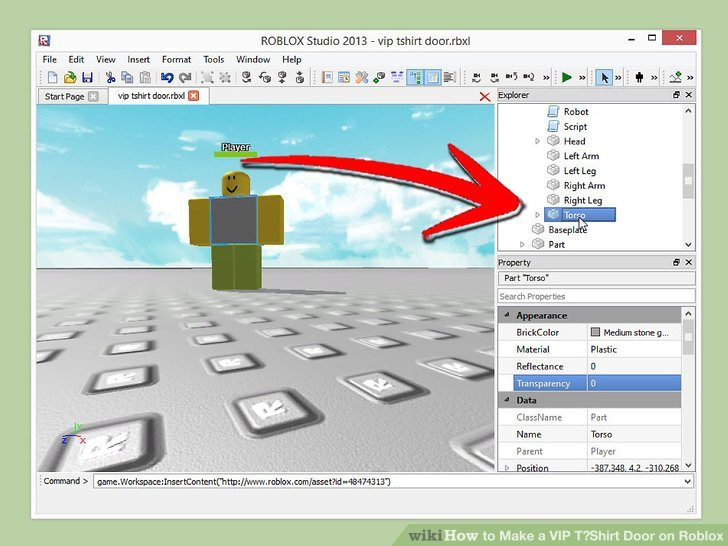Click the Cut scissors icon

110,77
